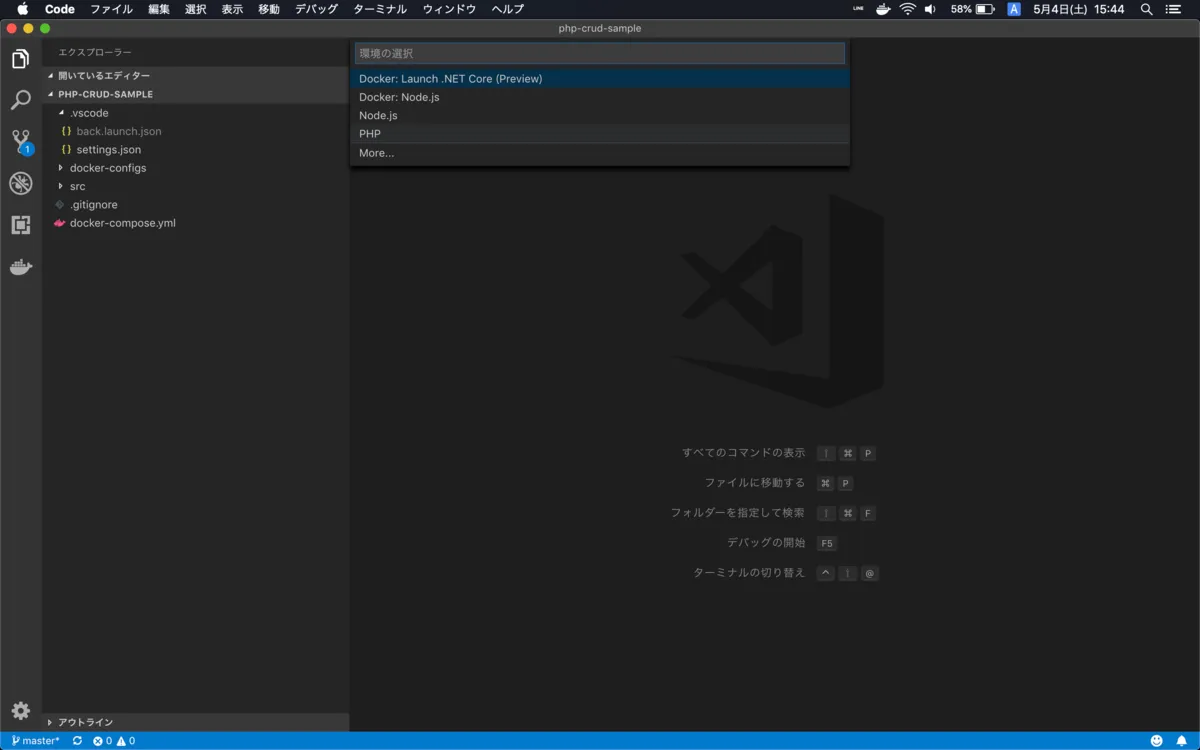
Task: Choose PHP from the environment list
Action: [x=600, y=134]
